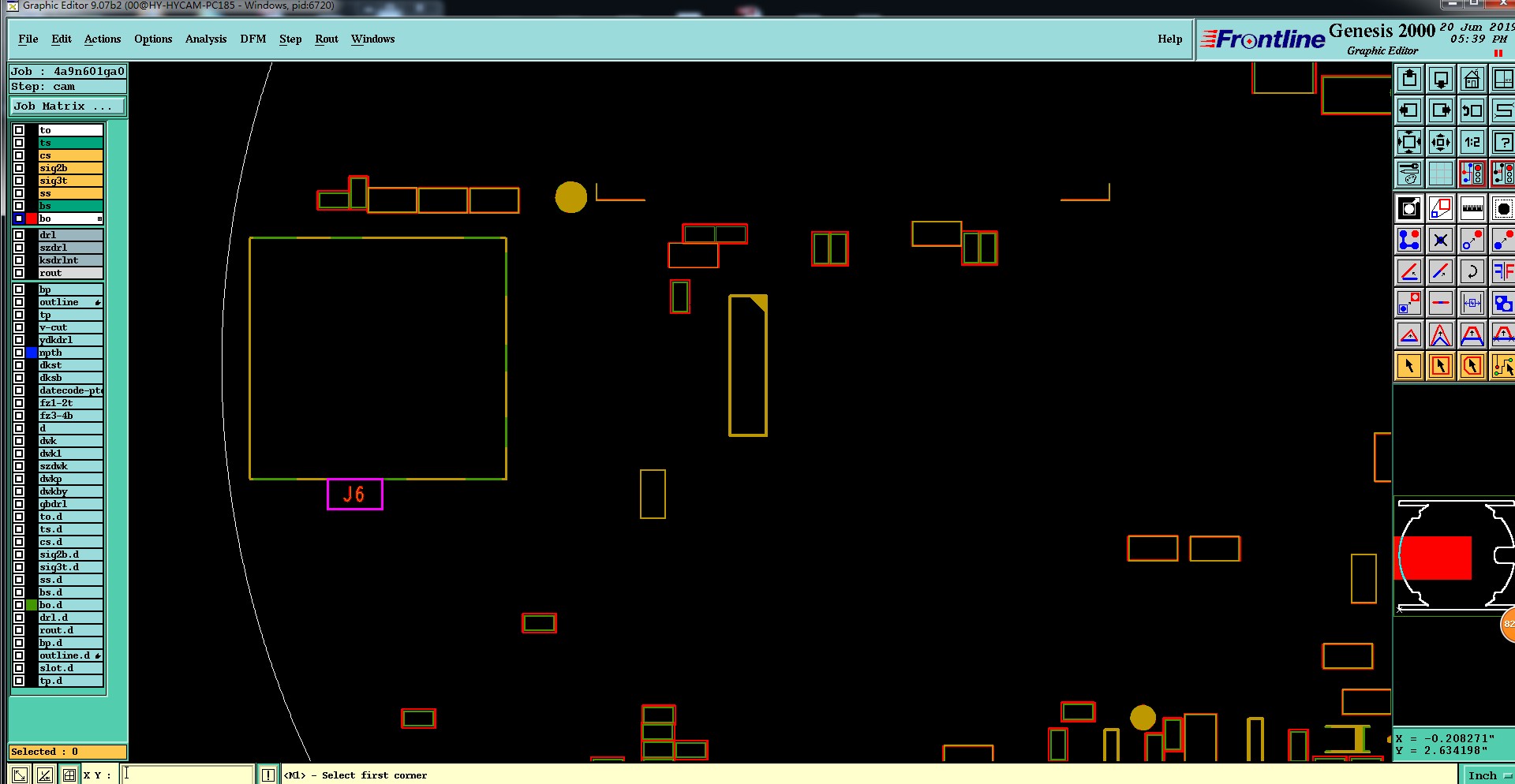Select the 'slot.d' layer row
Screen dimensions: 1515x784
click(70, 668)
